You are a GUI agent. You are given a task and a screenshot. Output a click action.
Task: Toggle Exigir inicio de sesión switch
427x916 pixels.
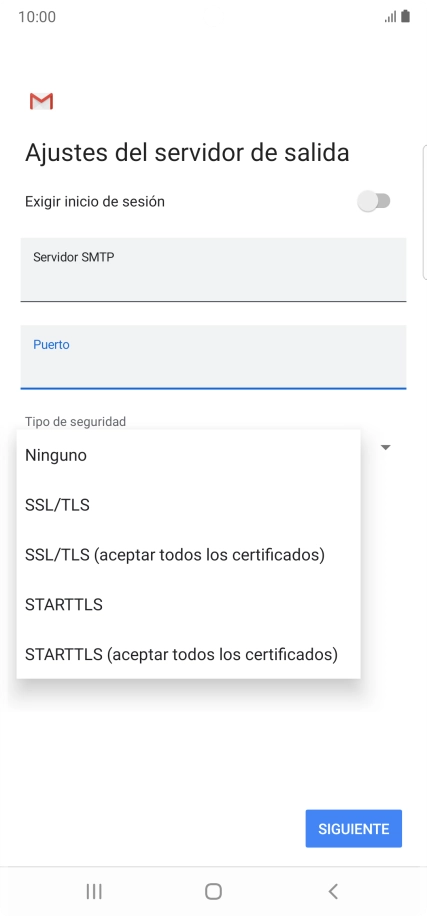click(x=374, y=202)
